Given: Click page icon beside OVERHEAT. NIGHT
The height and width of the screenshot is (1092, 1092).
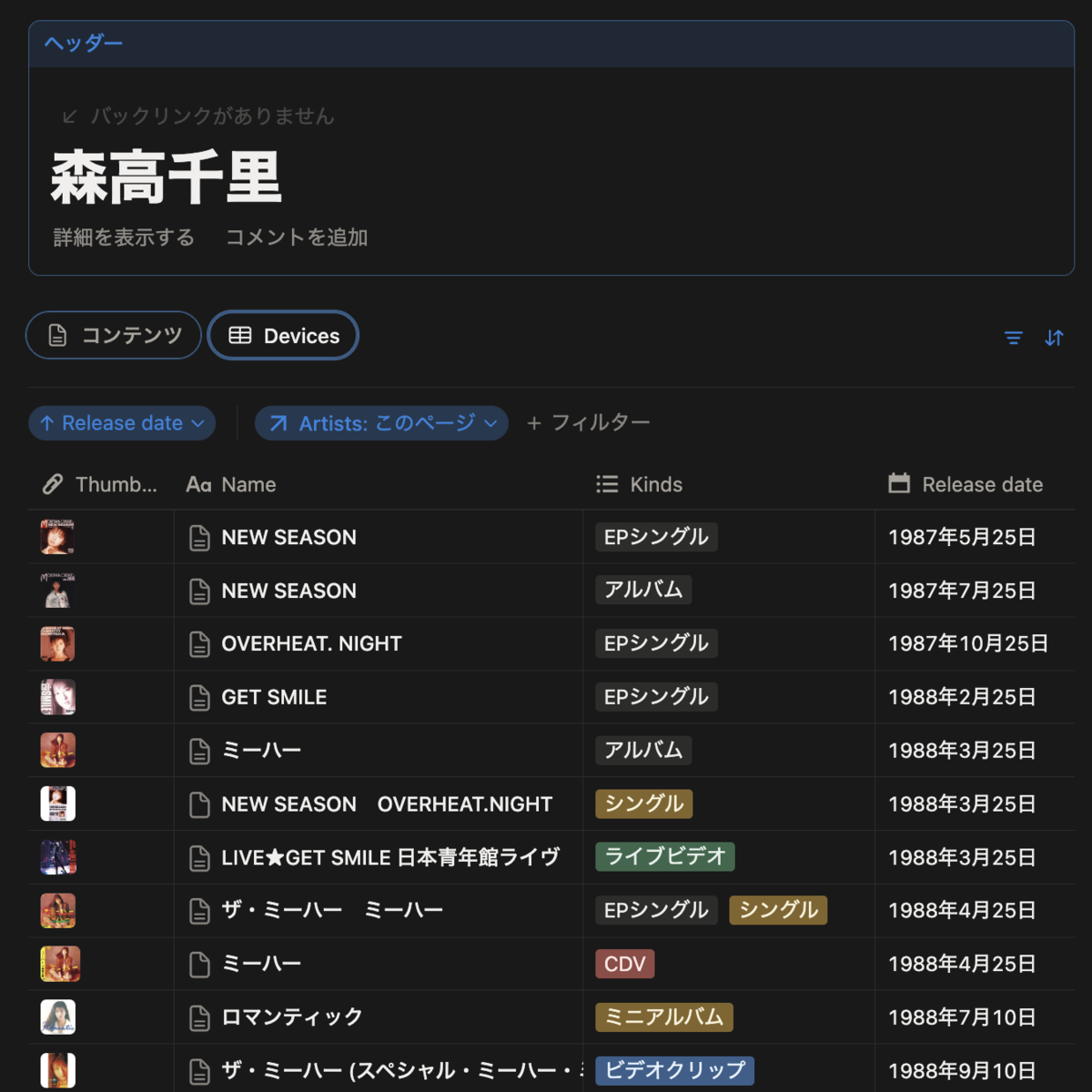Looking at the screenshot, I should coord(199,644).
